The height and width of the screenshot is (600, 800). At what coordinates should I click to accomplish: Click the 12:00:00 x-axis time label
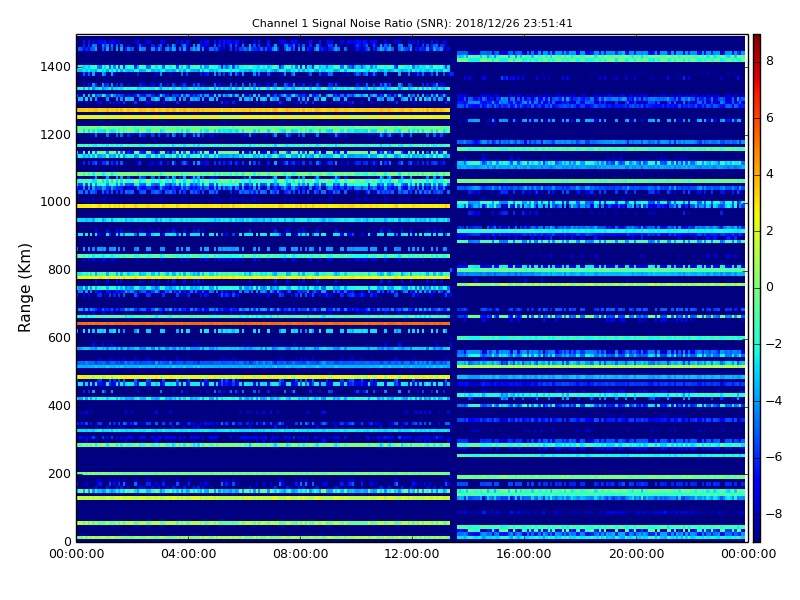[412, 554]
